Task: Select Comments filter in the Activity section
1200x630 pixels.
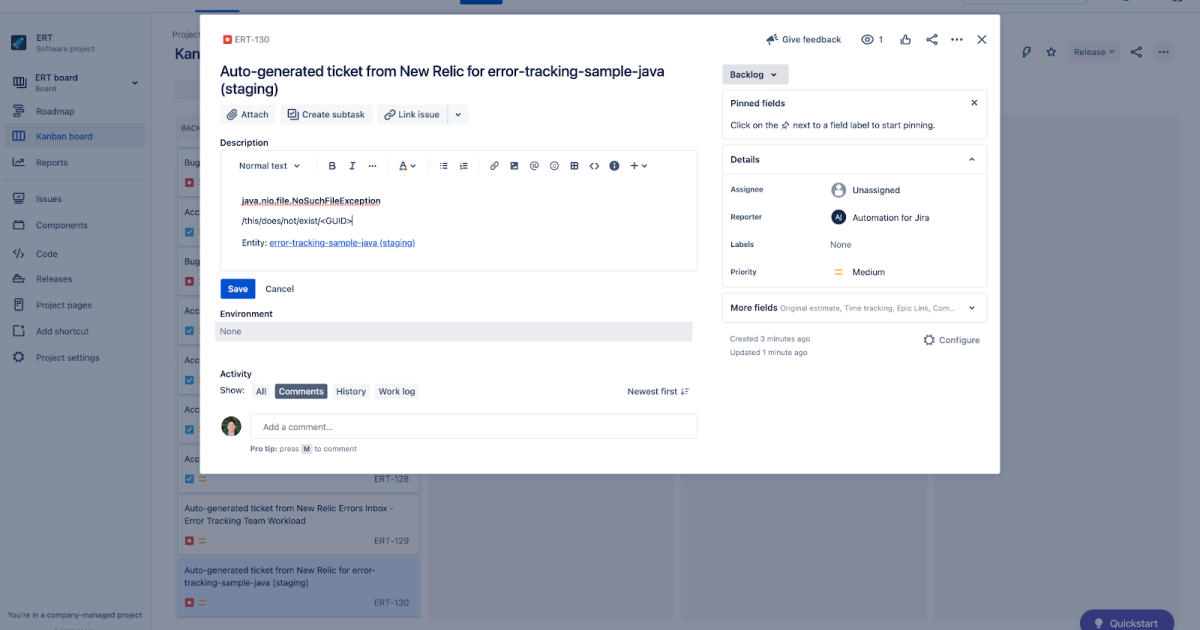Action: 300,391
